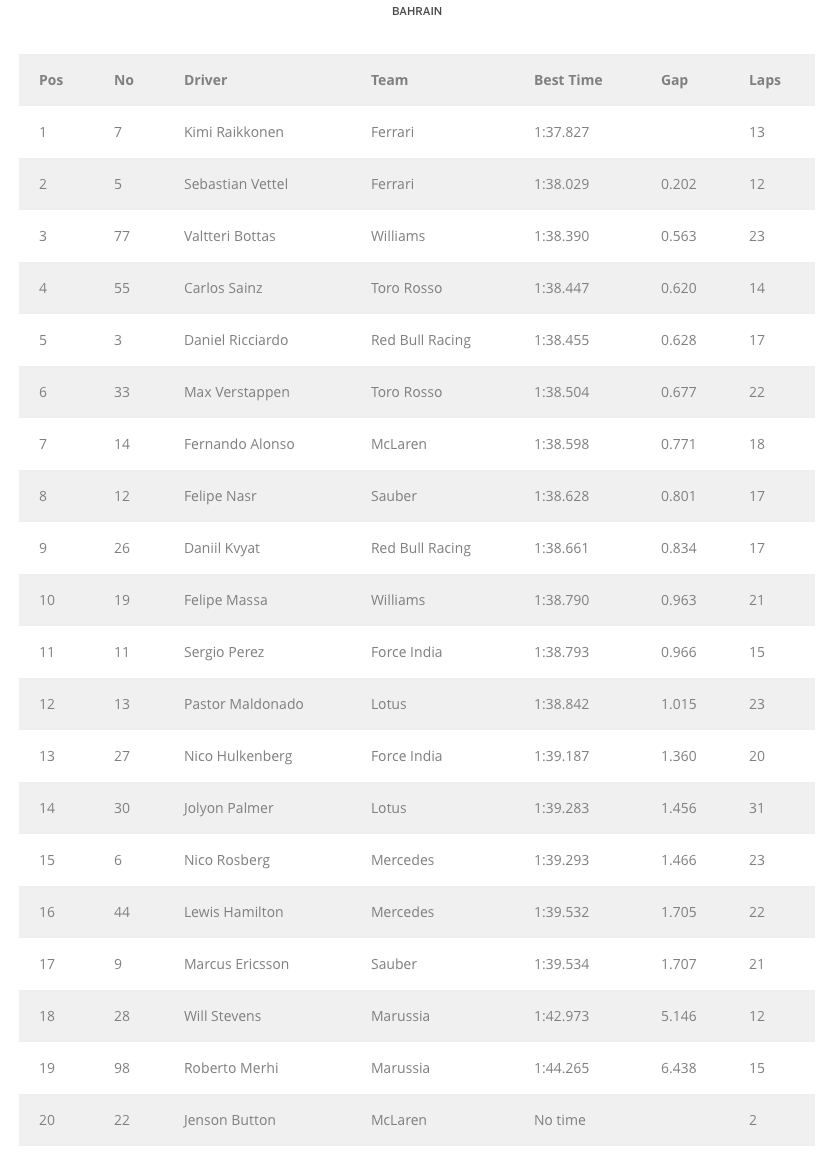Click driver name Sebastian Vettel
The width and height of the screenshot is (835, 1166).
coord(235,184)
